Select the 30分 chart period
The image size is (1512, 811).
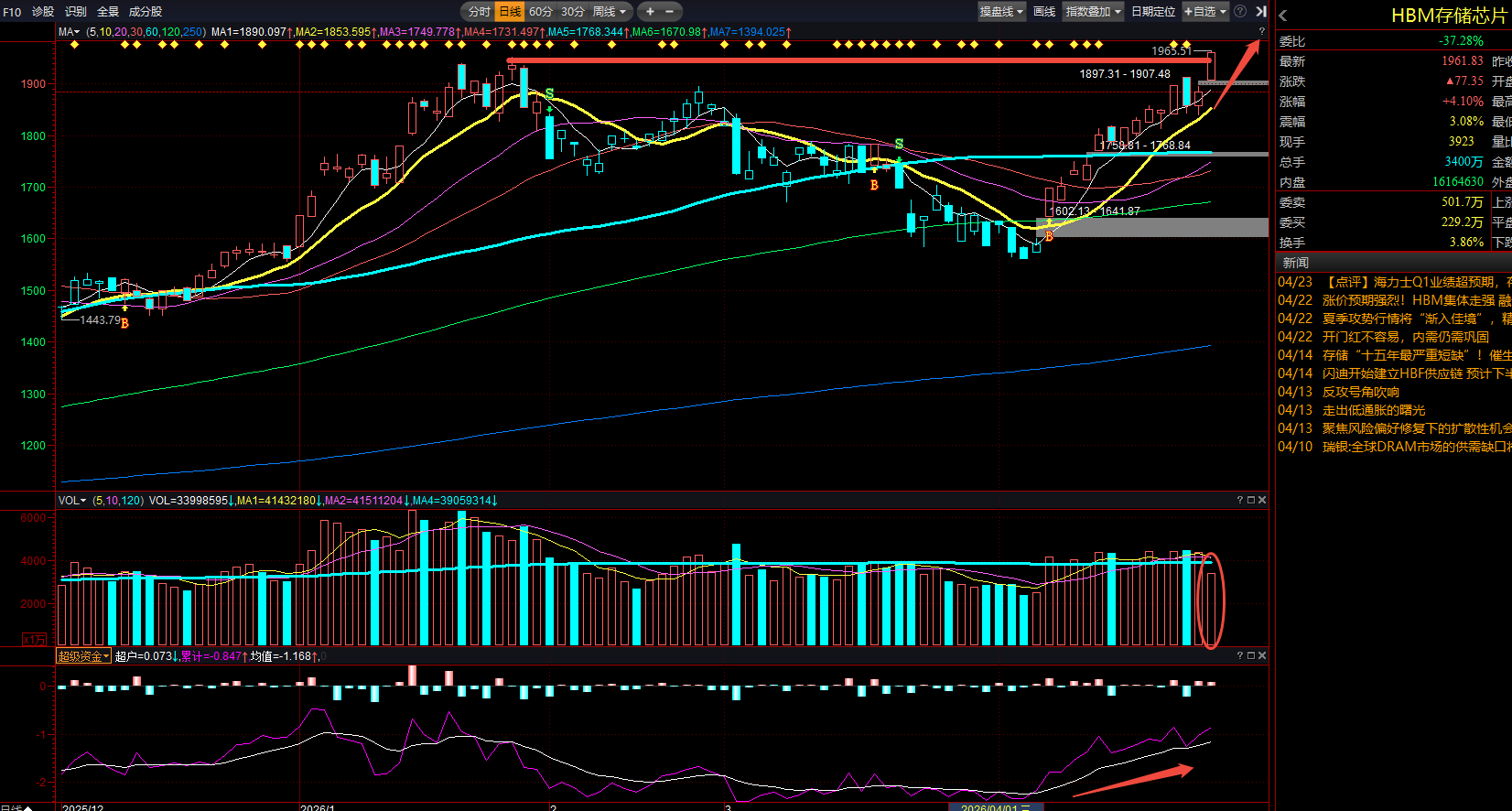[573, 12]
